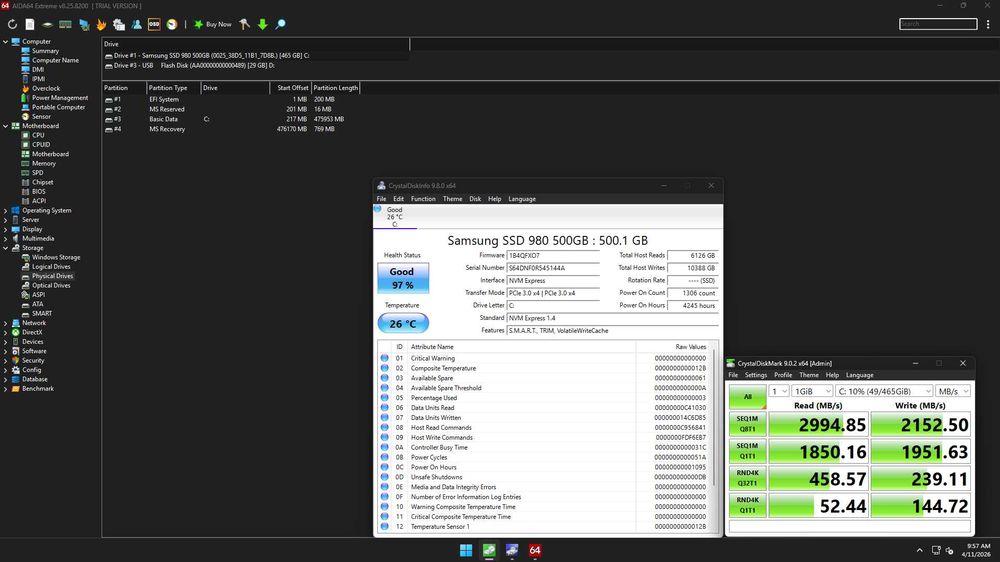Open Language menu in CrystalDiskInfo
Image resolution: width=1000 pixels, height=562 pixels.
click(522, 199)
